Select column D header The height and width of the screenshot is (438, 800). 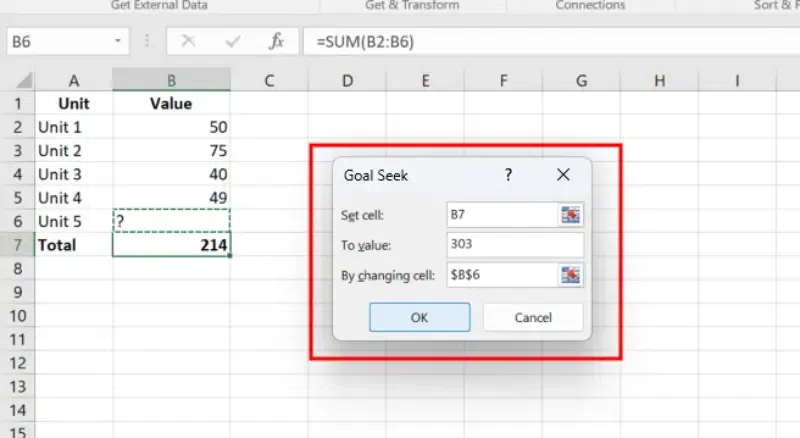[345, 80]
